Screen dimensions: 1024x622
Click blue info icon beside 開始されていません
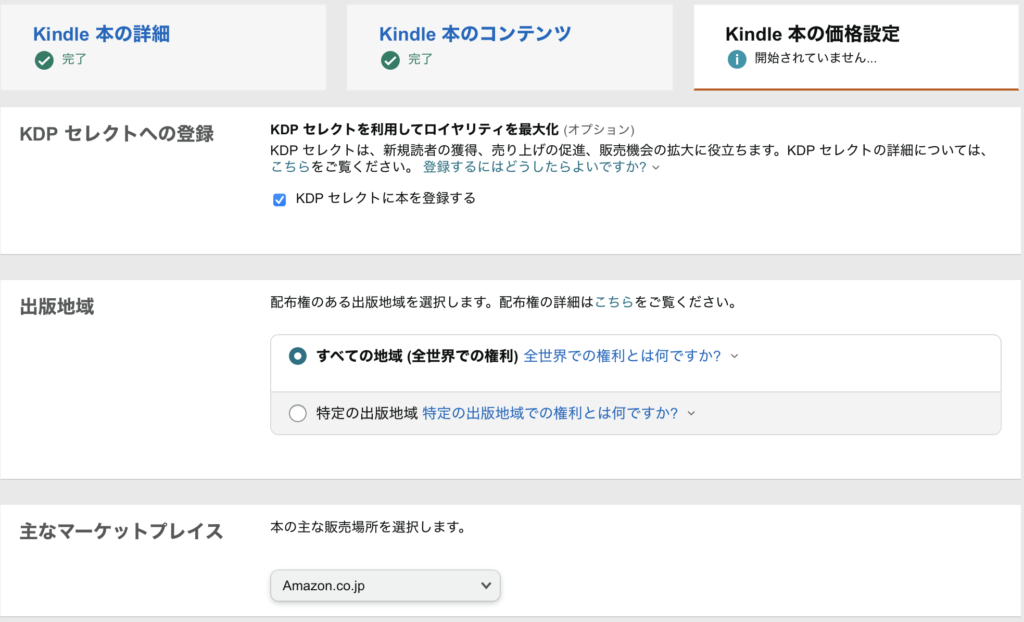click(x=737, y=60)
